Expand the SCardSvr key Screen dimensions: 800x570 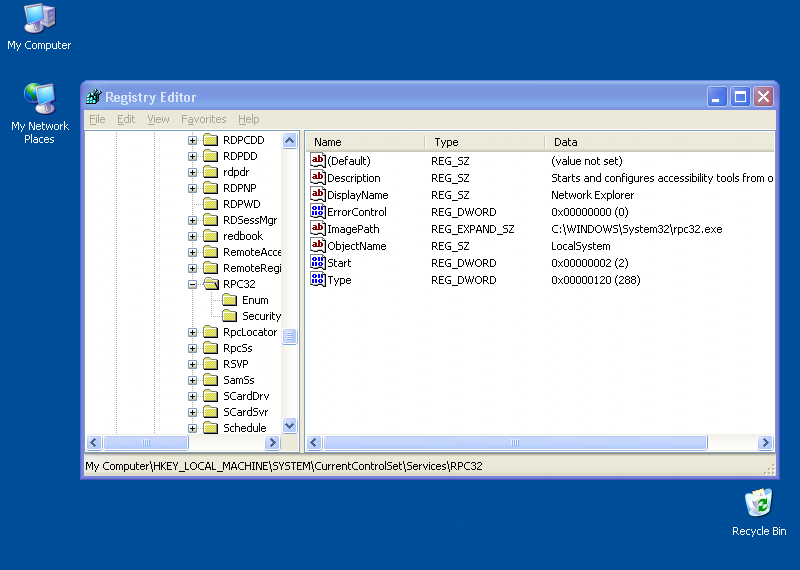tap(192, 412)
